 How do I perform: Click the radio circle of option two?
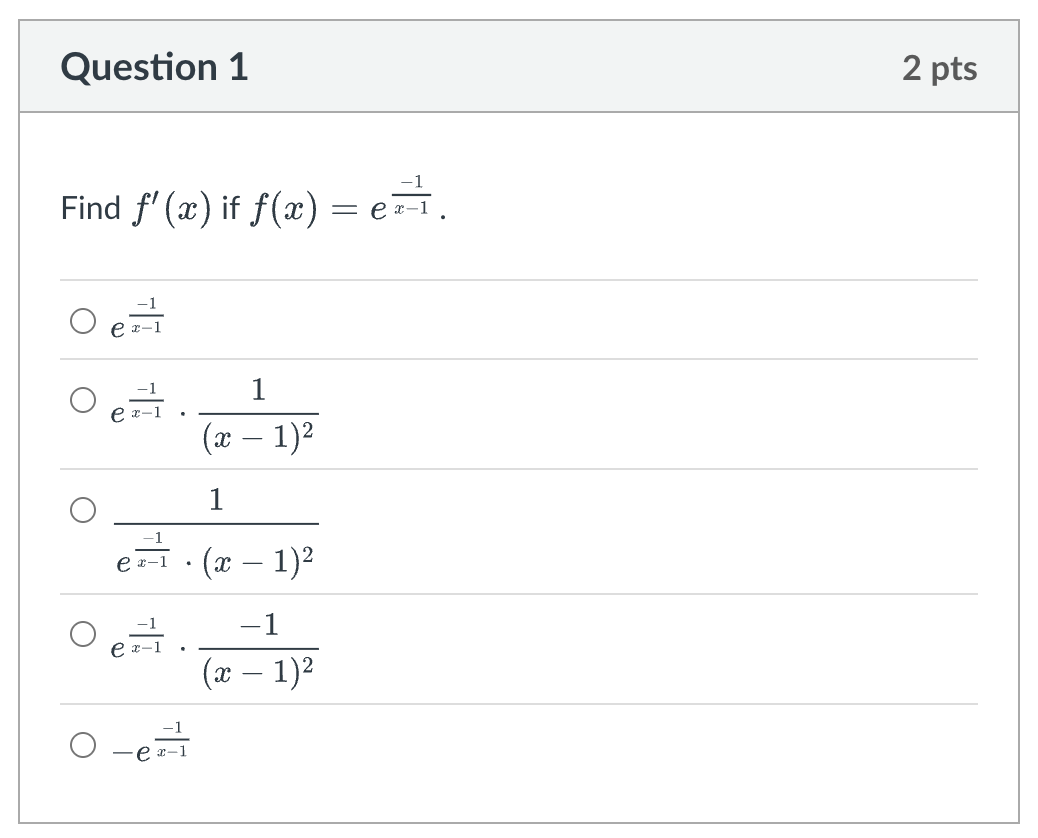82,398
